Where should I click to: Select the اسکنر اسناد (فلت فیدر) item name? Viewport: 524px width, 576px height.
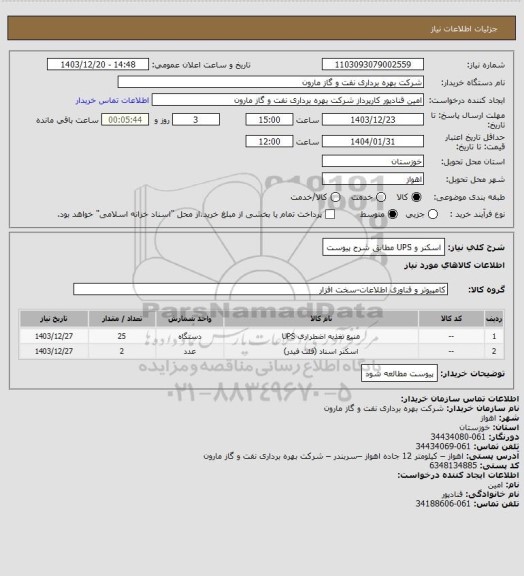[x=321, y=352]
